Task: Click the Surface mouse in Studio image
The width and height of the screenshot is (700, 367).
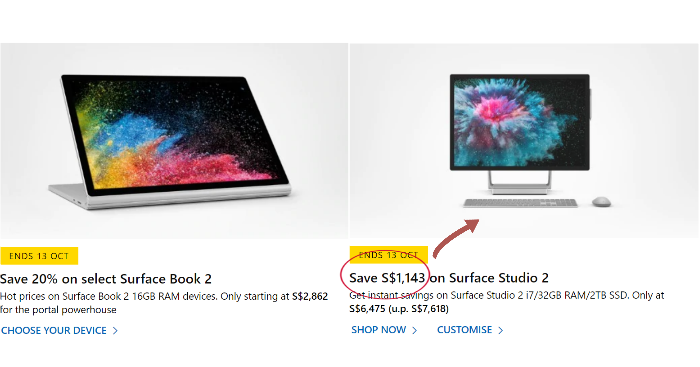Action: [601, 202]
